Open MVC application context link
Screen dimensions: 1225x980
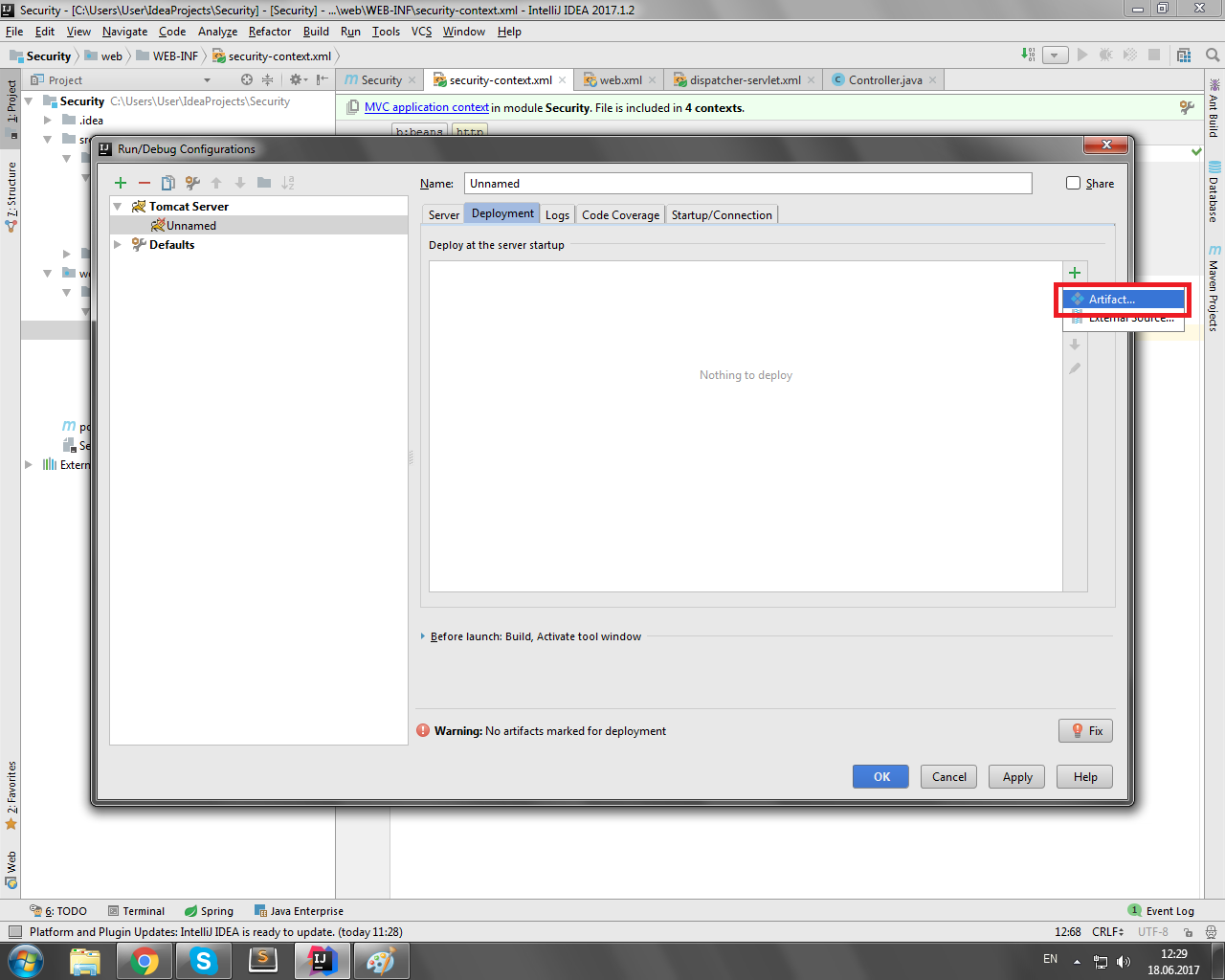point(427,107)
